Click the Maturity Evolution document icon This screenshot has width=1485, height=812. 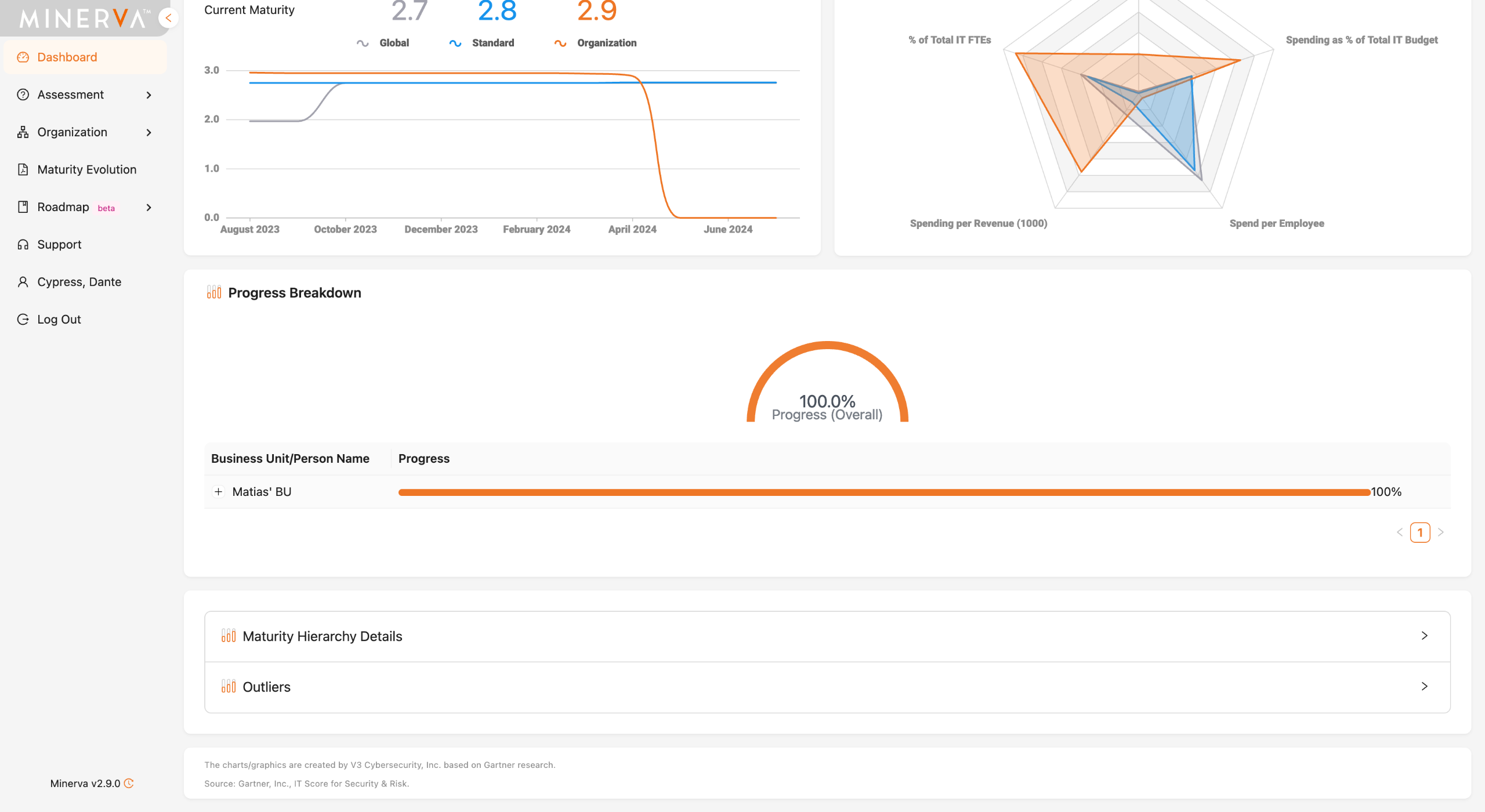(23, 169)
